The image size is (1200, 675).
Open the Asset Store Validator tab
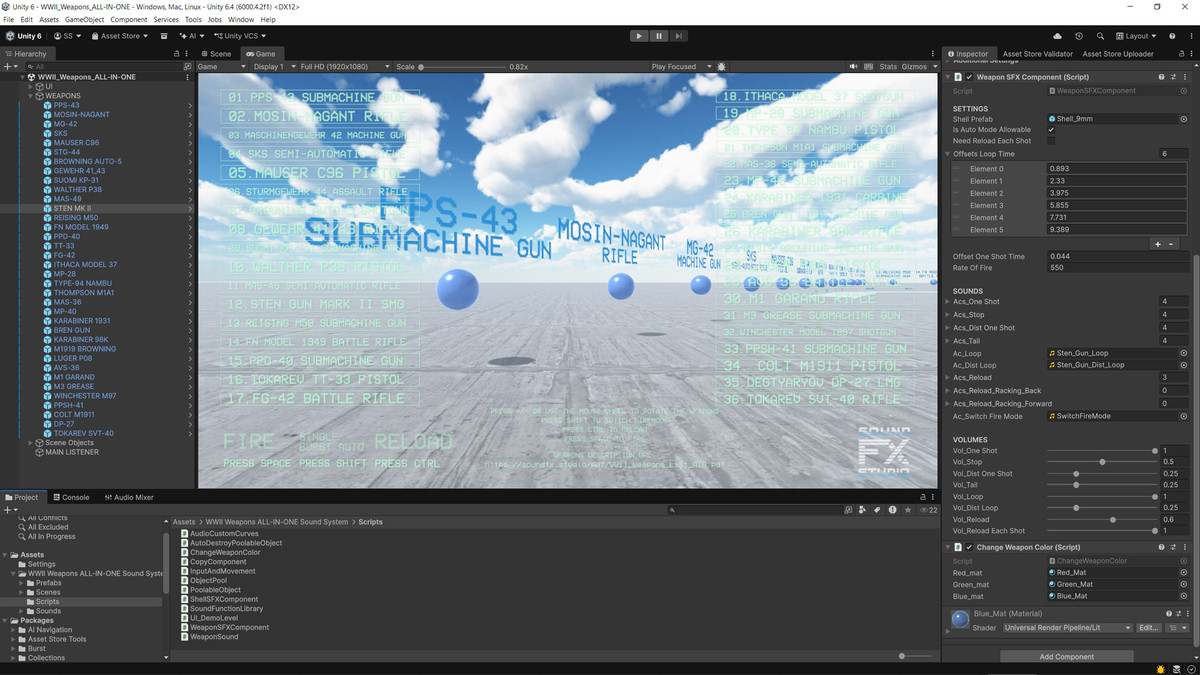pos(1037,54)
